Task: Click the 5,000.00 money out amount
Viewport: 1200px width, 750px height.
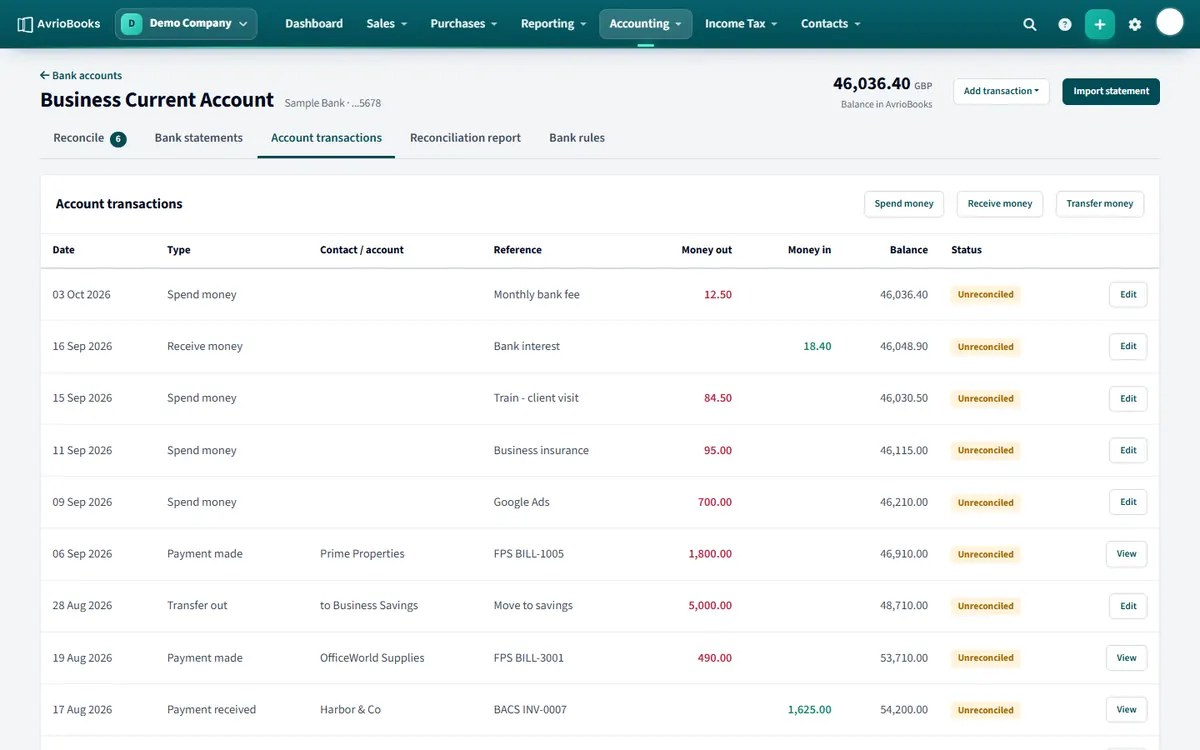Action: click(x=710, y=606)
